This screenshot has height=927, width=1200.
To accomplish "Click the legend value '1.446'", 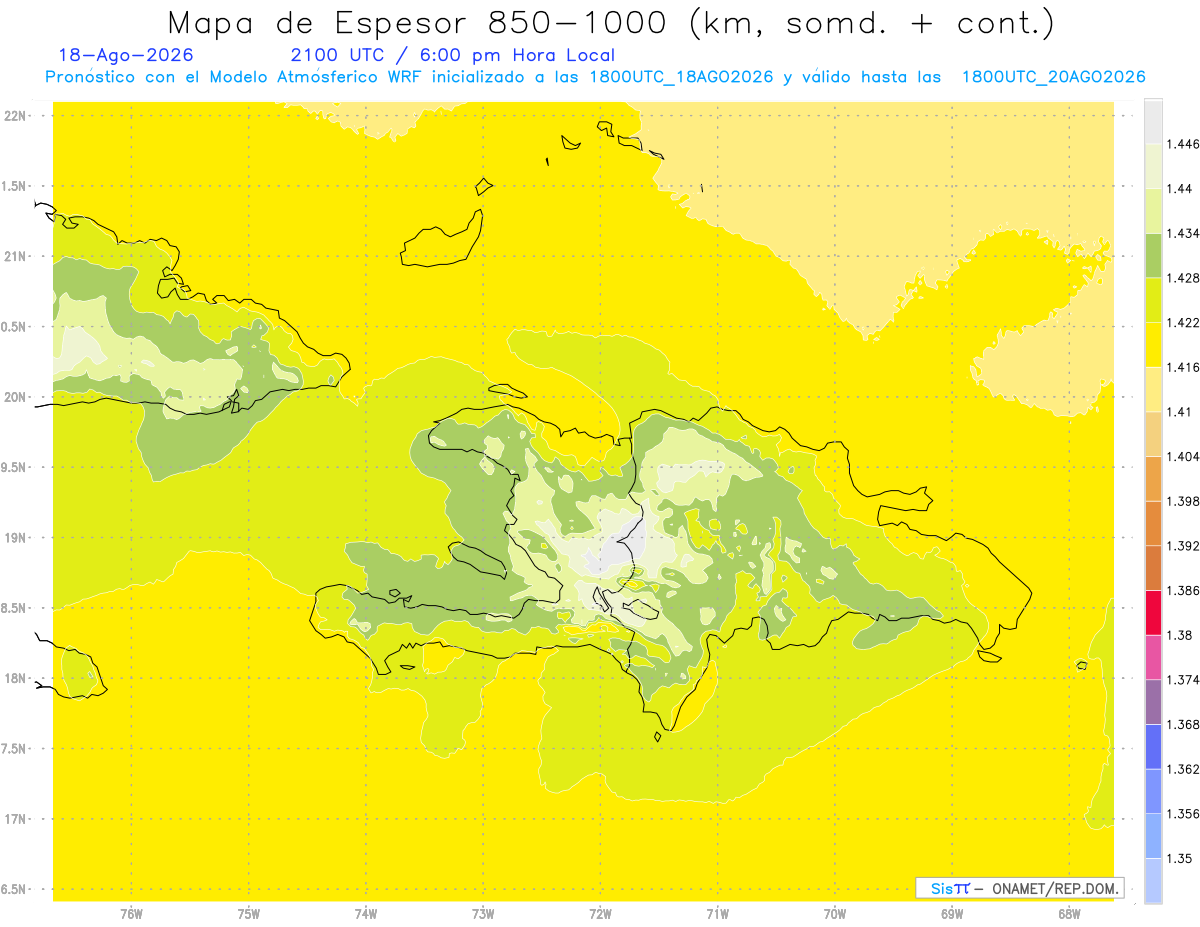I will [x=1182, y=144].
